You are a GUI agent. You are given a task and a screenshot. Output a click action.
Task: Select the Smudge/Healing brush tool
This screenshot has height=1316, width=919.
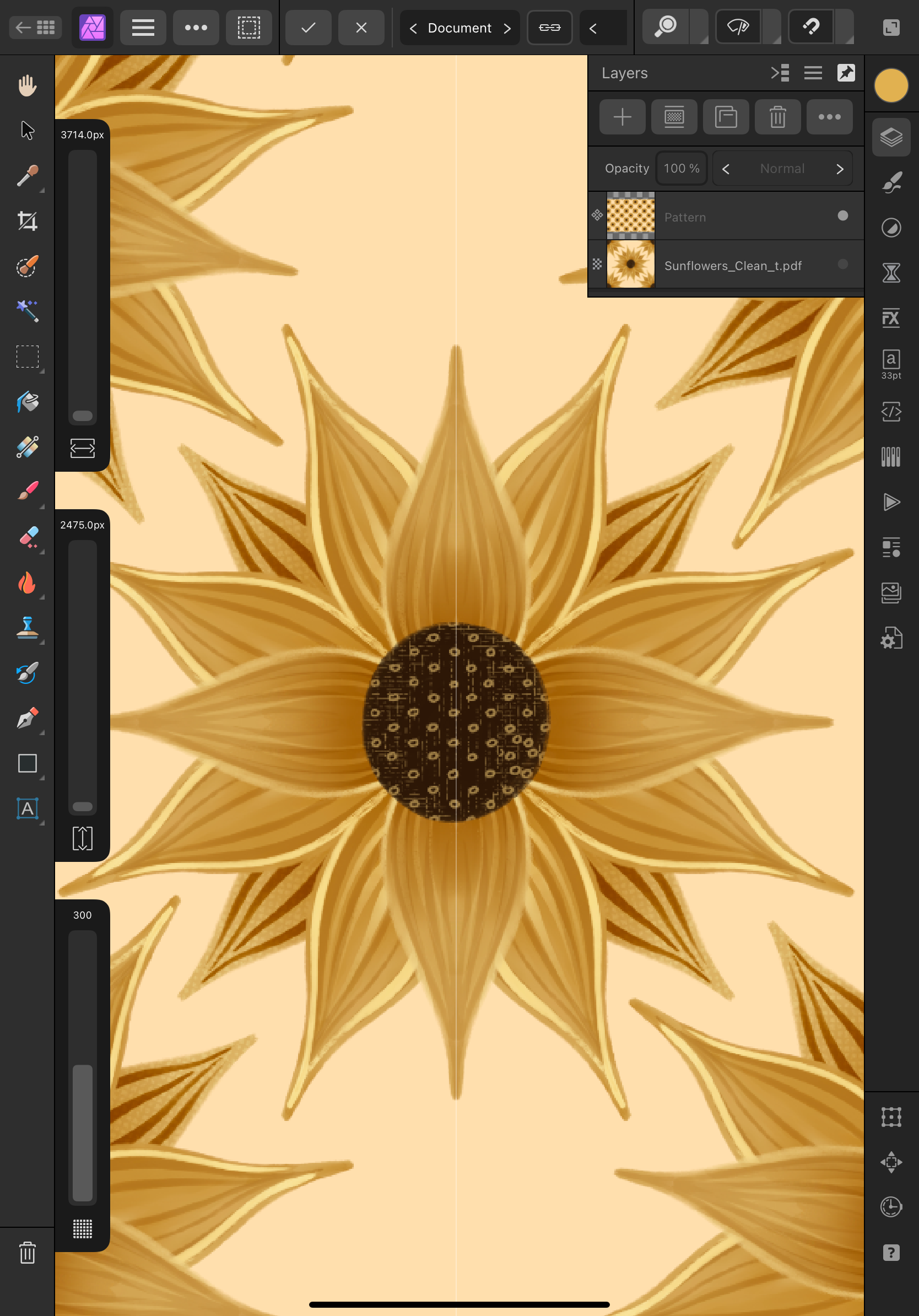27,673
